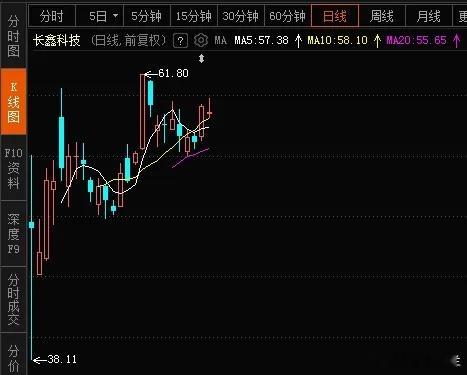Open the indicator settings gear icon

click(201, 41)
